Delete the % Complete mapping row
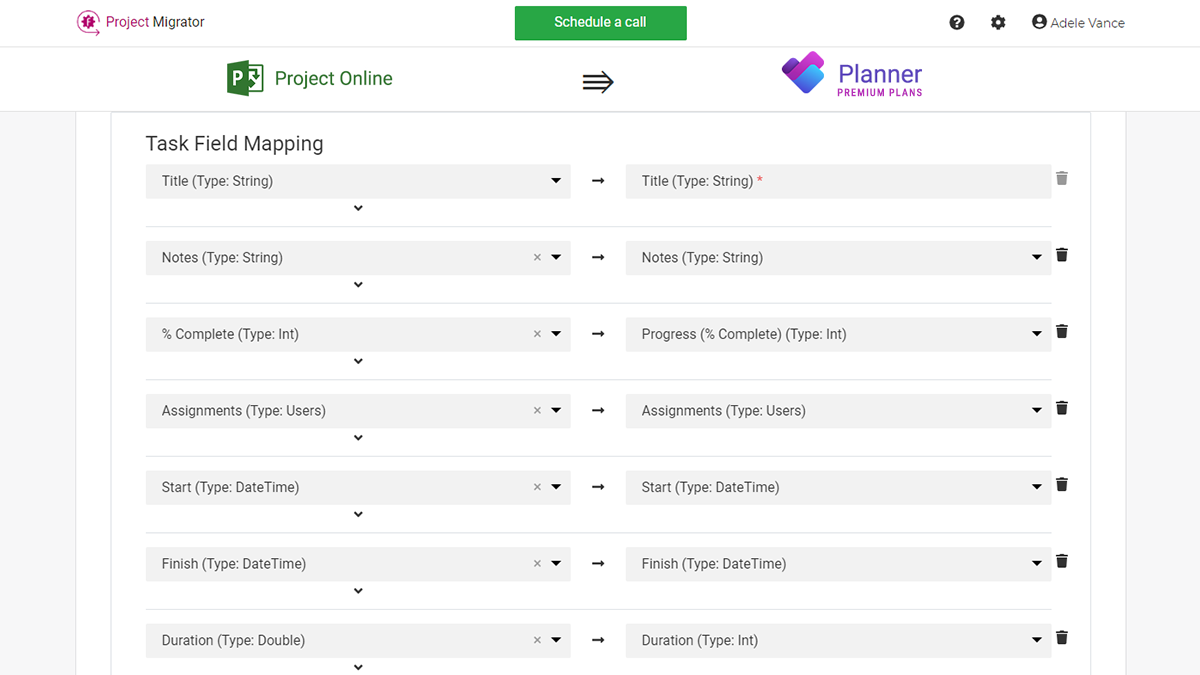The height and width of the screenshot is (675, 1200). point(1062,331)
